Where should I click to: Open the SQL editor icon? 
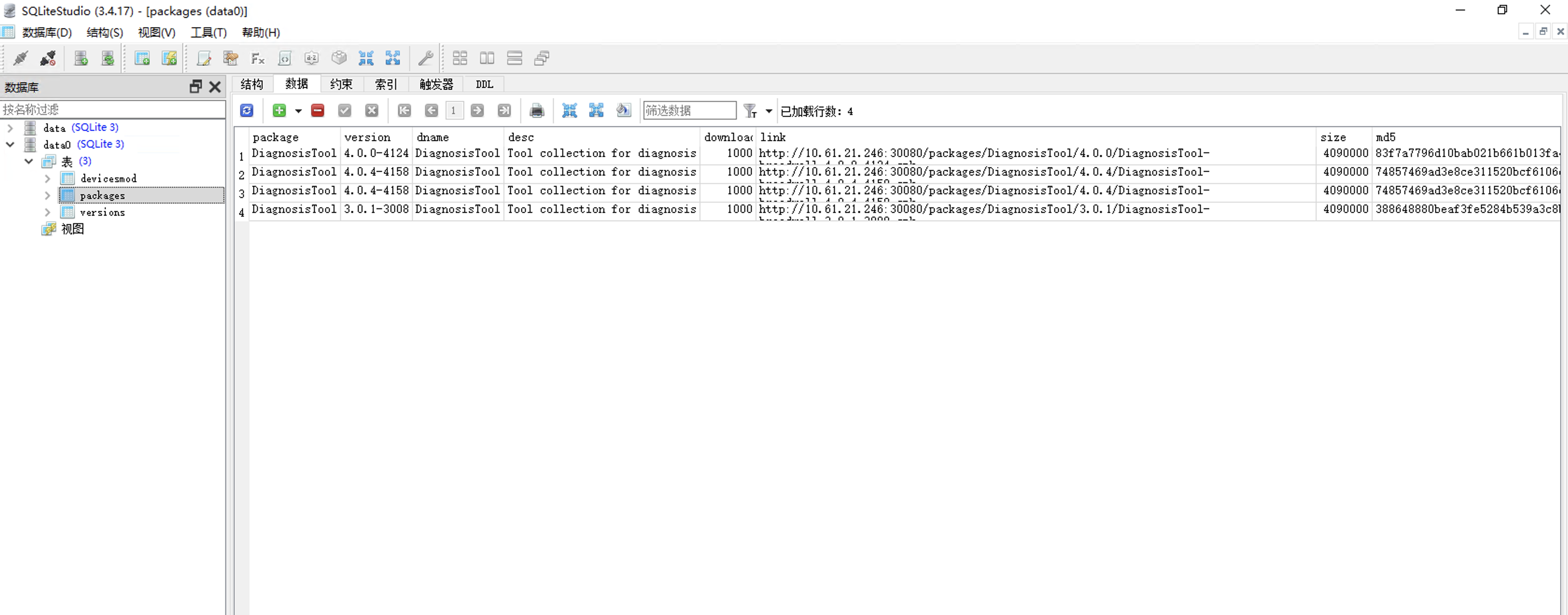[203, 58]
